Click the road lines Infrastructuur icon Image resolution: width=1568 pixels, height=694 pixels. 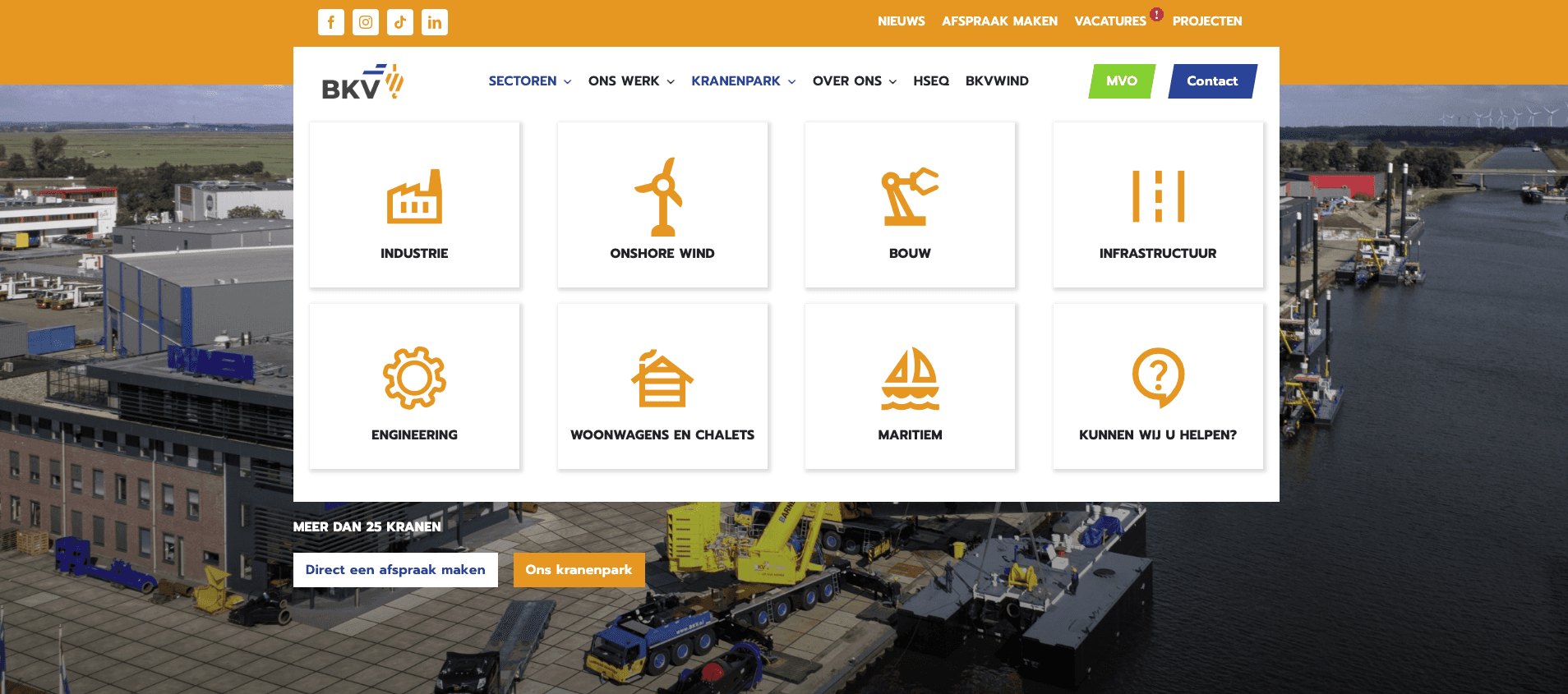pyautogui.click(x=1158, y=197)
